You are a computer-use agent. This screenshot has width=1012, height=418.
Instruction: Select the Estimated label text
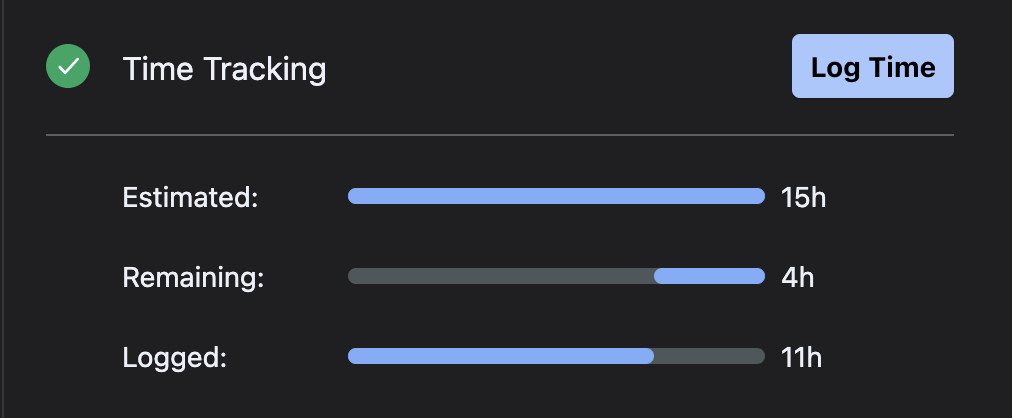pyautogui.click(x=190, y=197)
